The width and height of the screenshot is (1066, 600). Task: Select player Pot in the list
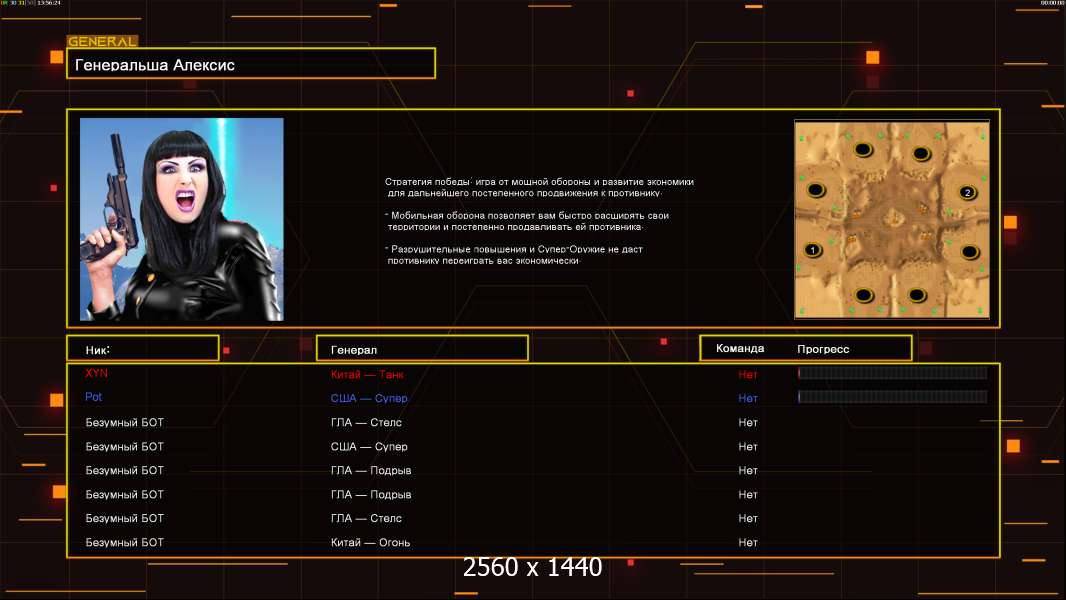tap(93, 397)
